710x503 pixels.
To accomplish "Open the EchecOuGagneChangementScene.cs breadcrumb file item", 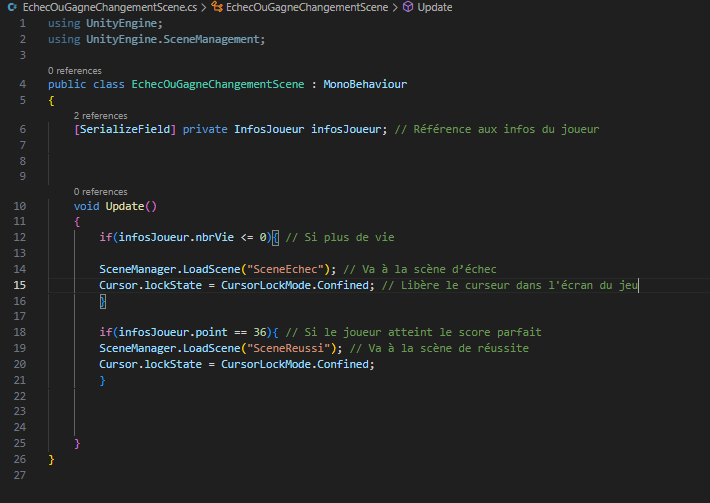I will [103, 7].
